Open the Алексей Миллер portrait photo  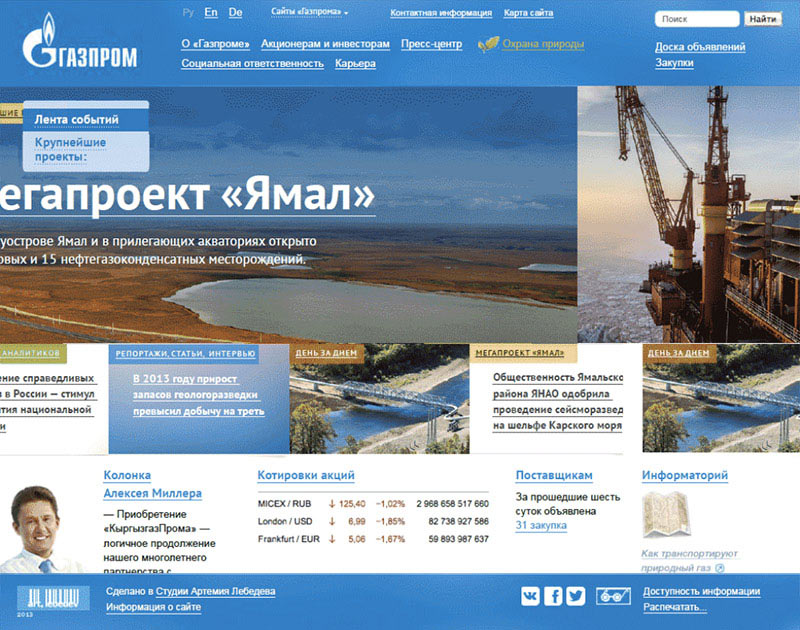pos(40,531)
